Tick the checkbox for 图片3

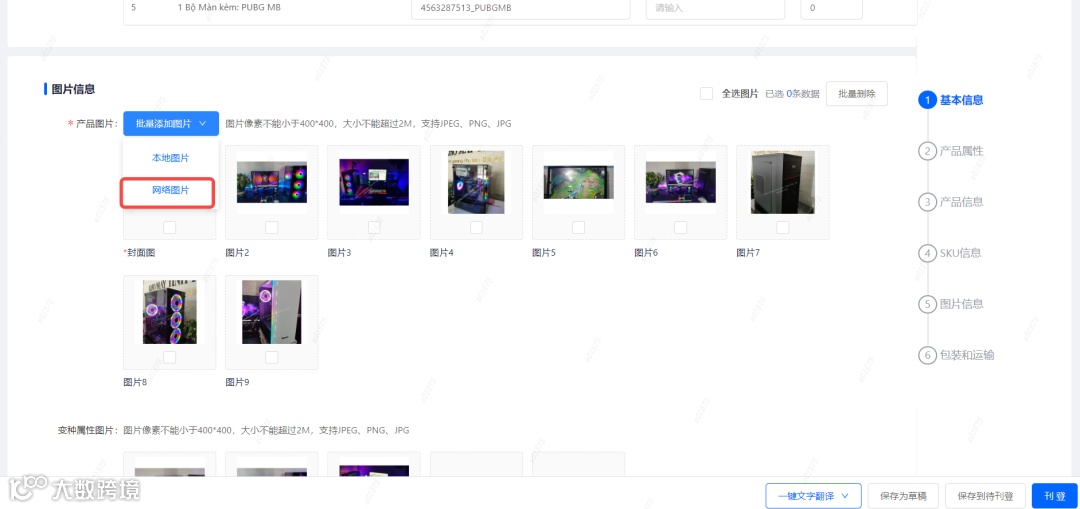point(373,227)
